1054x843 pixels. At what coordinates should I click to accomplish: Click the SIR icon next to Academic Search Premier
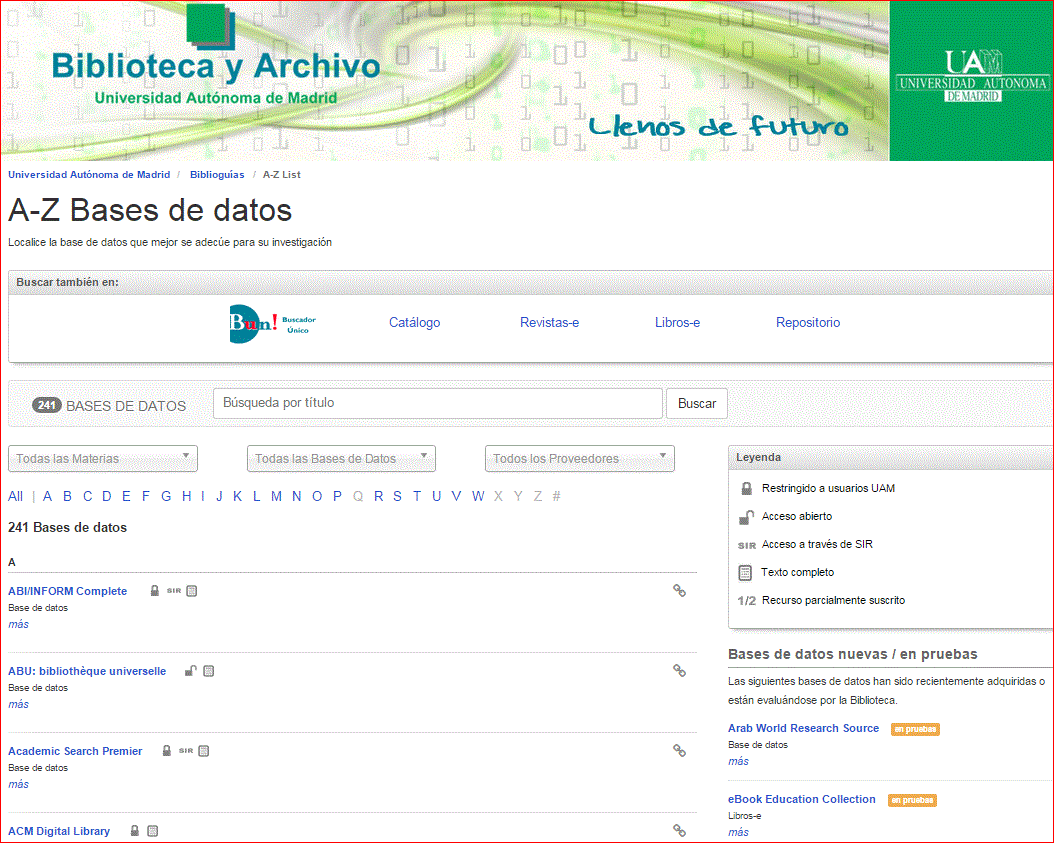(x=186, y=751)
